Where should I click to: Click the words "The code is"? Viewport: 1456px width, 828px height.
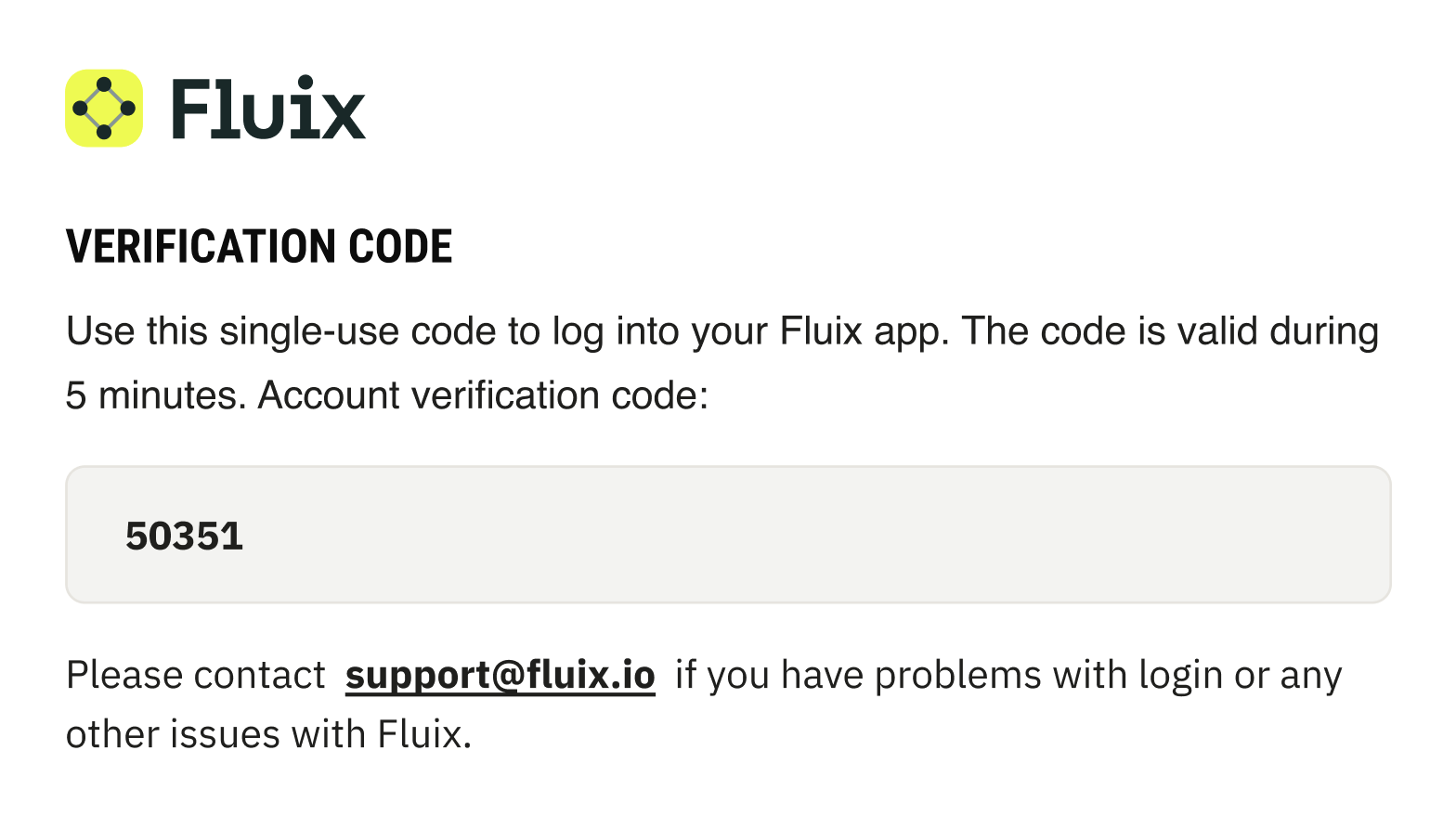coord(1062,332)
